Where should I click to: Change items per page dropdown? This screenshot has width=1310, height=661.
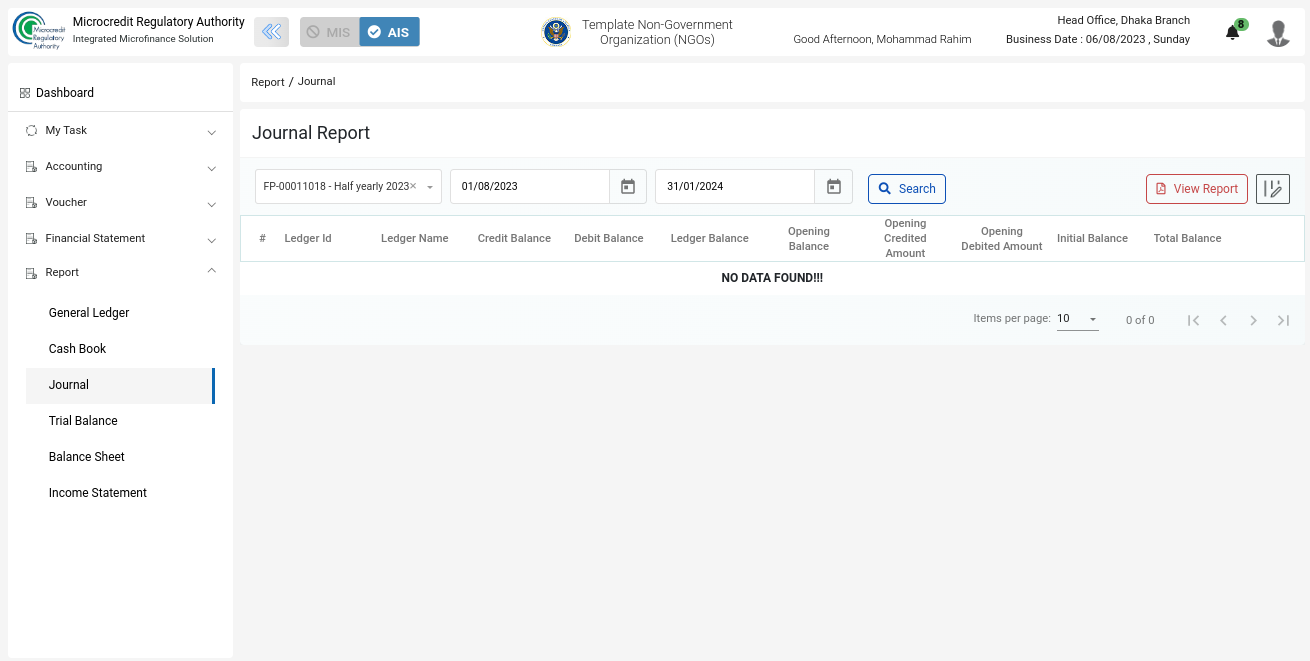1077,319
